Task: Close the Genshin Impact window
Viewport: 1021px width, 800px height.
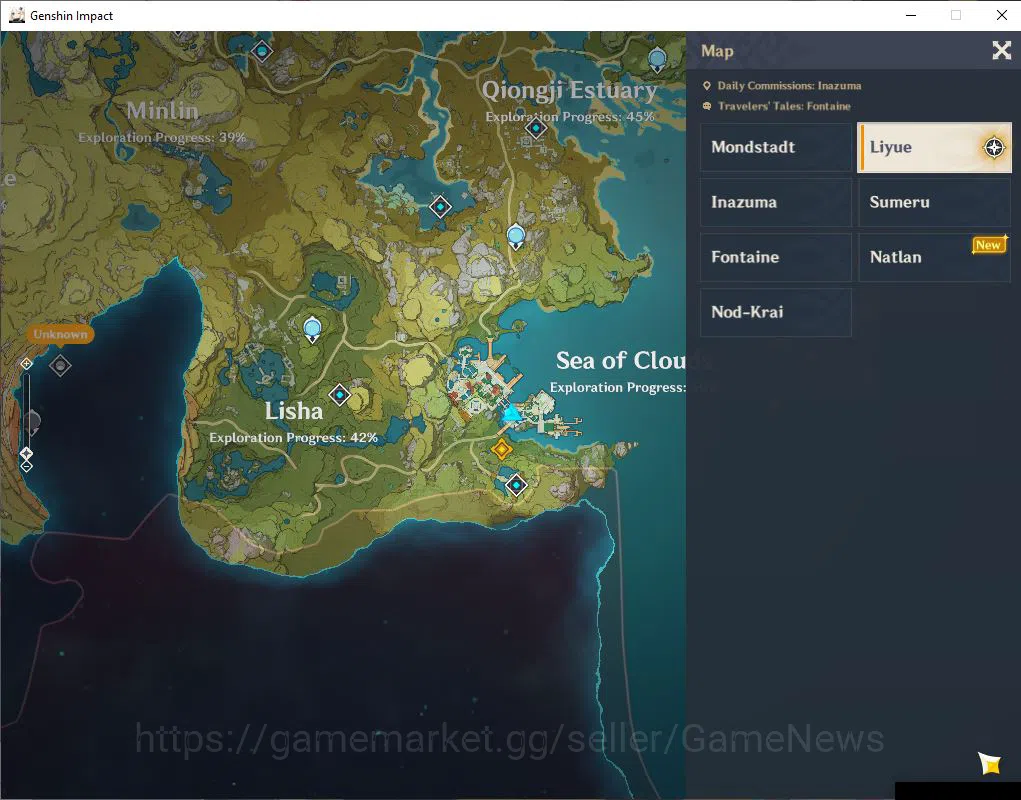Action: (1001, 15)
